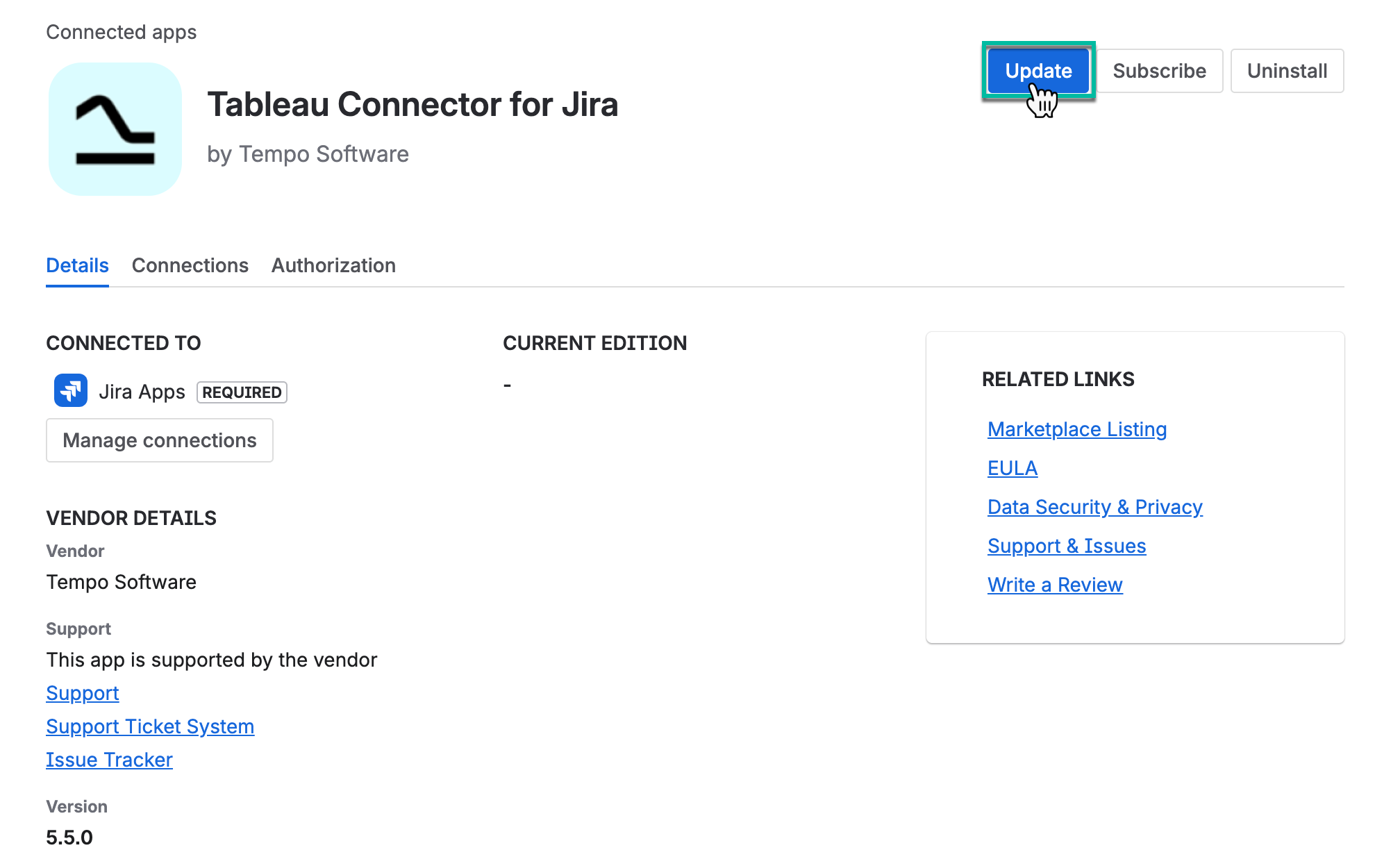Image resolution: width=1400 pixels, height=850 pixels.
Task: Open the vendor Support link
Action: point(83,693)
